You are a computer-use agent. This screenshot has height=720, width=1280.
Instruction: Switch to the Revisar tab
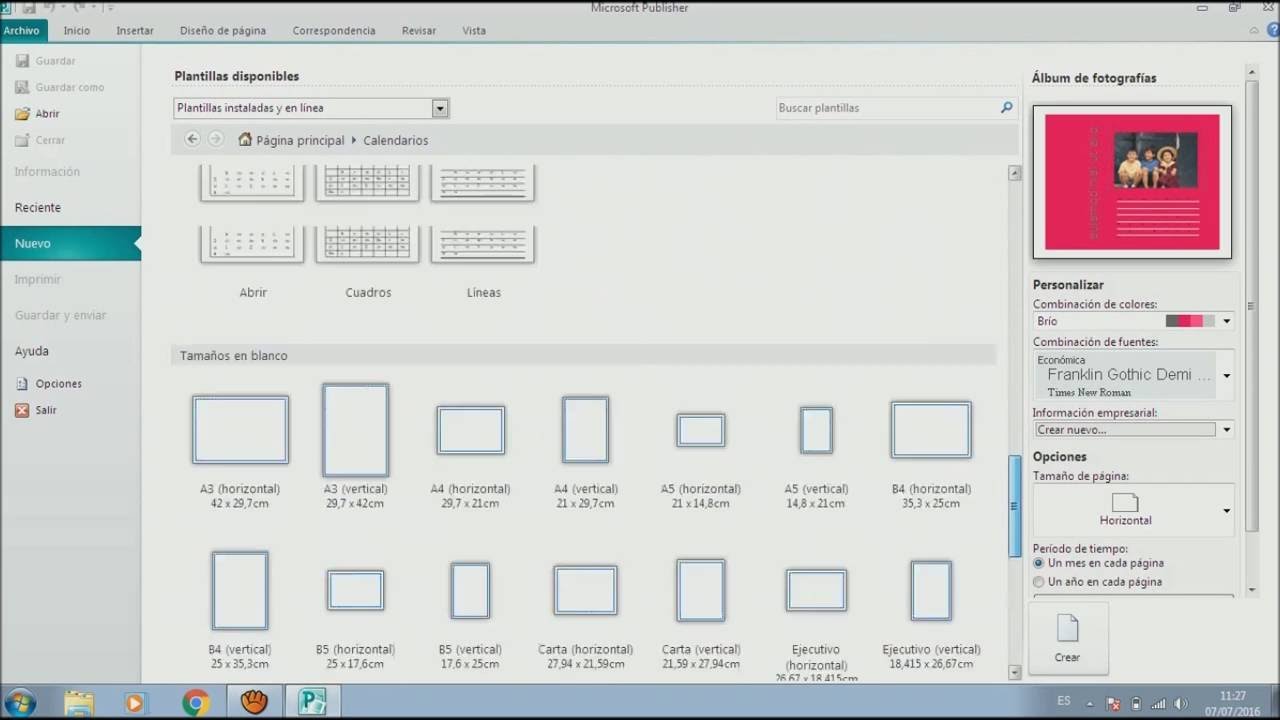click(x=419, y=31)
